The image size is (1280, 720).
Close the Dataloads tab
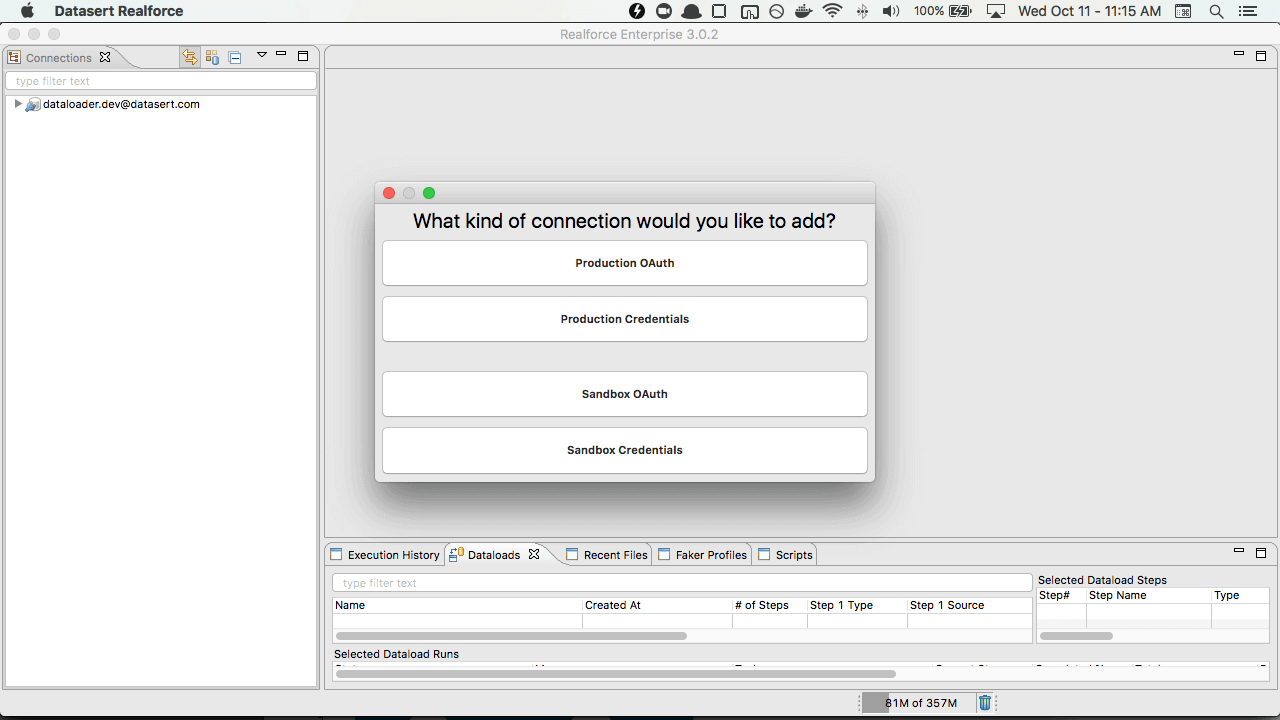point(534,554)
